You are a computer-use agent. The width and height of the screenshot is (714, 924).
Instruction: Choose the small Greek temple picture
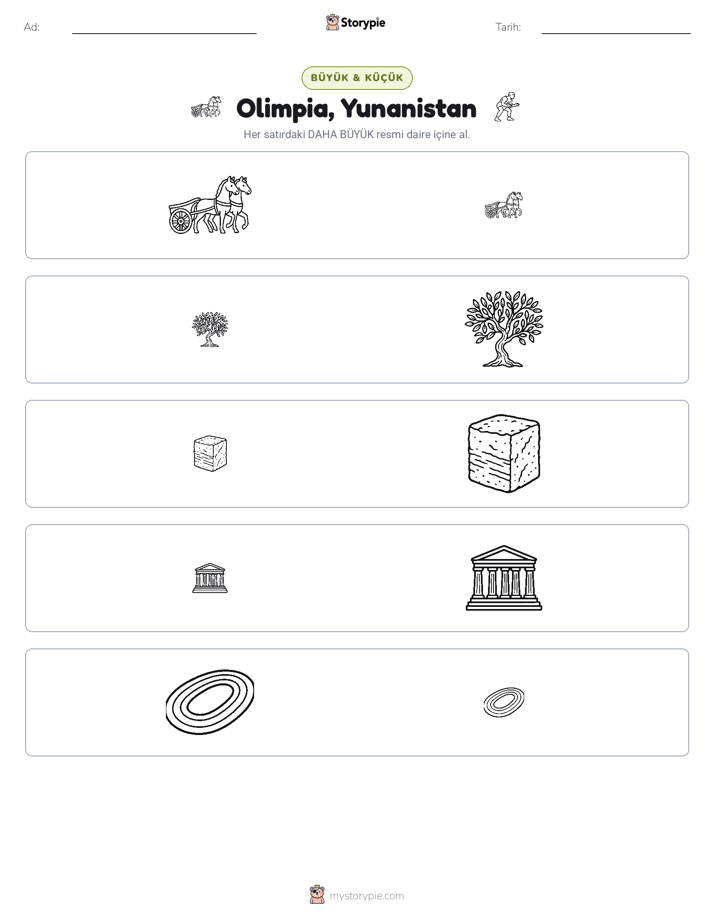[210, 578]
